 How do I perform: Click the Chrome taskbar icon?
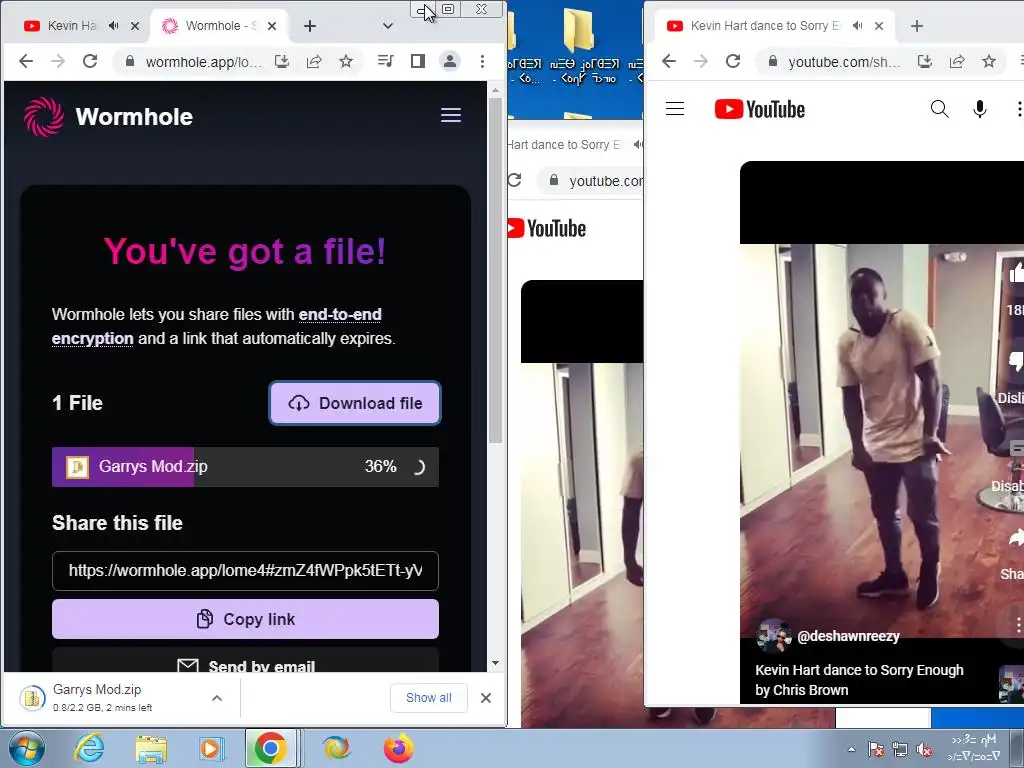[x=270, y=748]
